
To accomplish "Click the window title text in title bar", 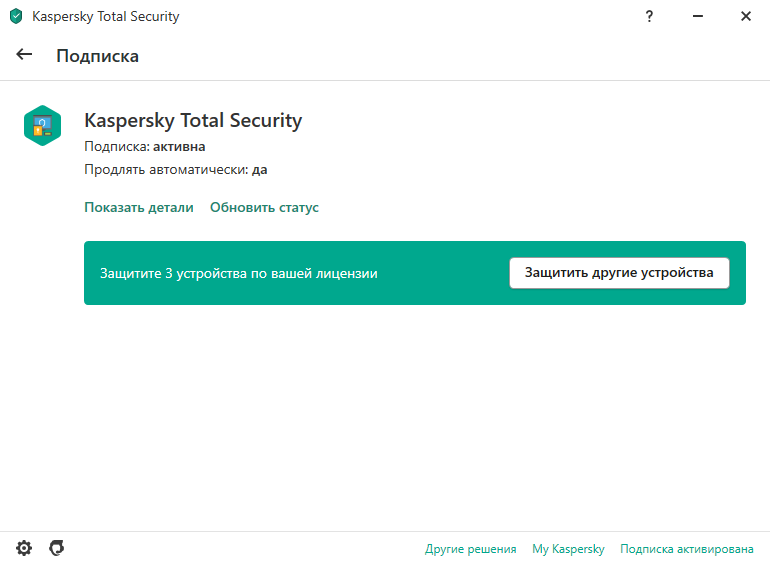I will click(106, 16).
